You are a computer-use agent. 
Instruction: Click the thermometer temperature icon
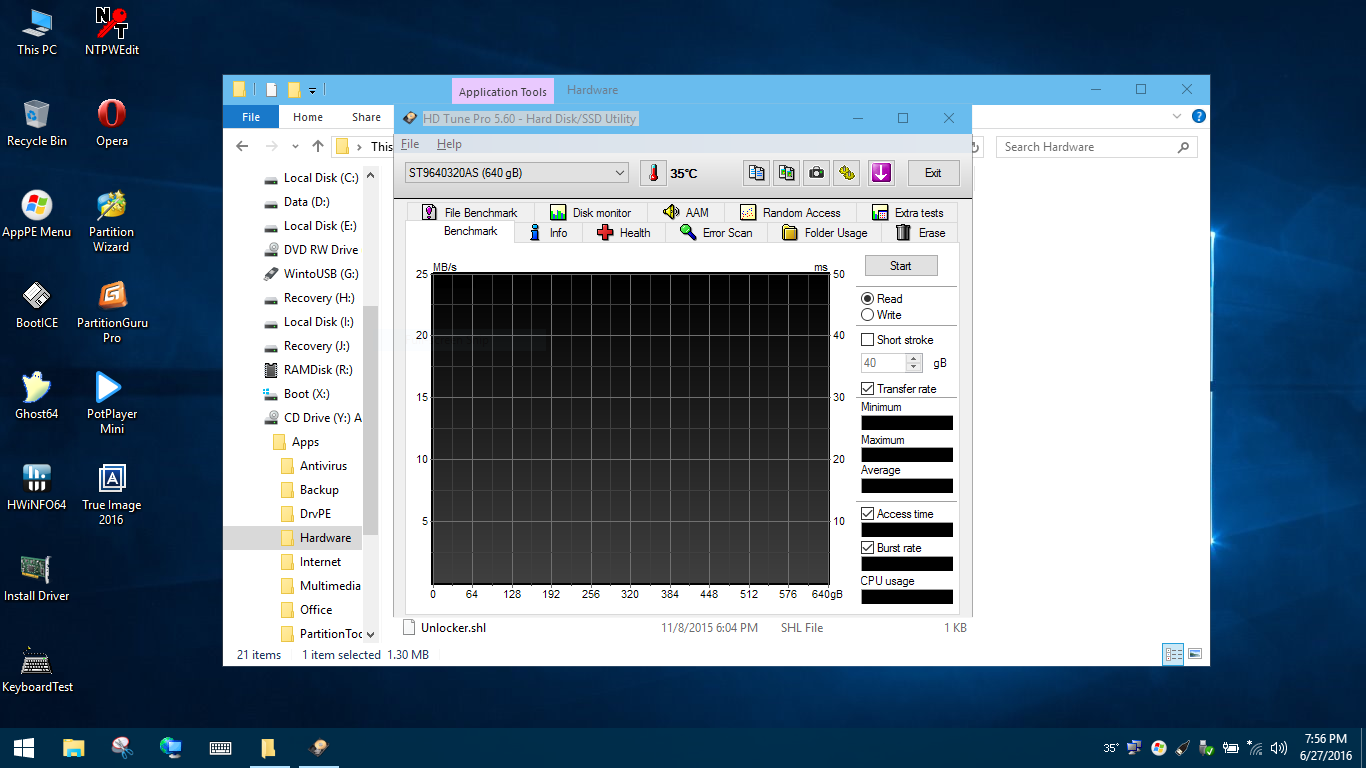point(653,173)
